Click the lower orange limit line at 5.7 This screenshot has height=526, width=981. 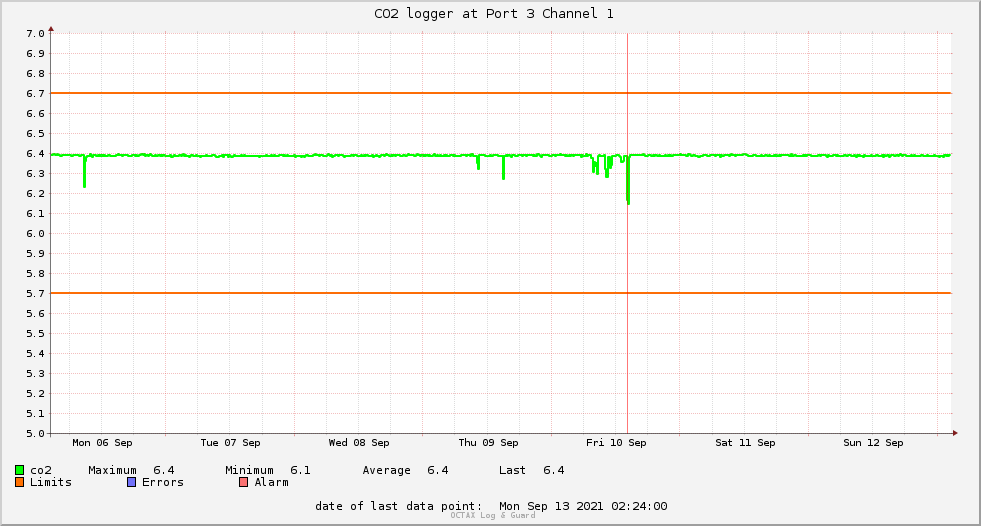501,293
